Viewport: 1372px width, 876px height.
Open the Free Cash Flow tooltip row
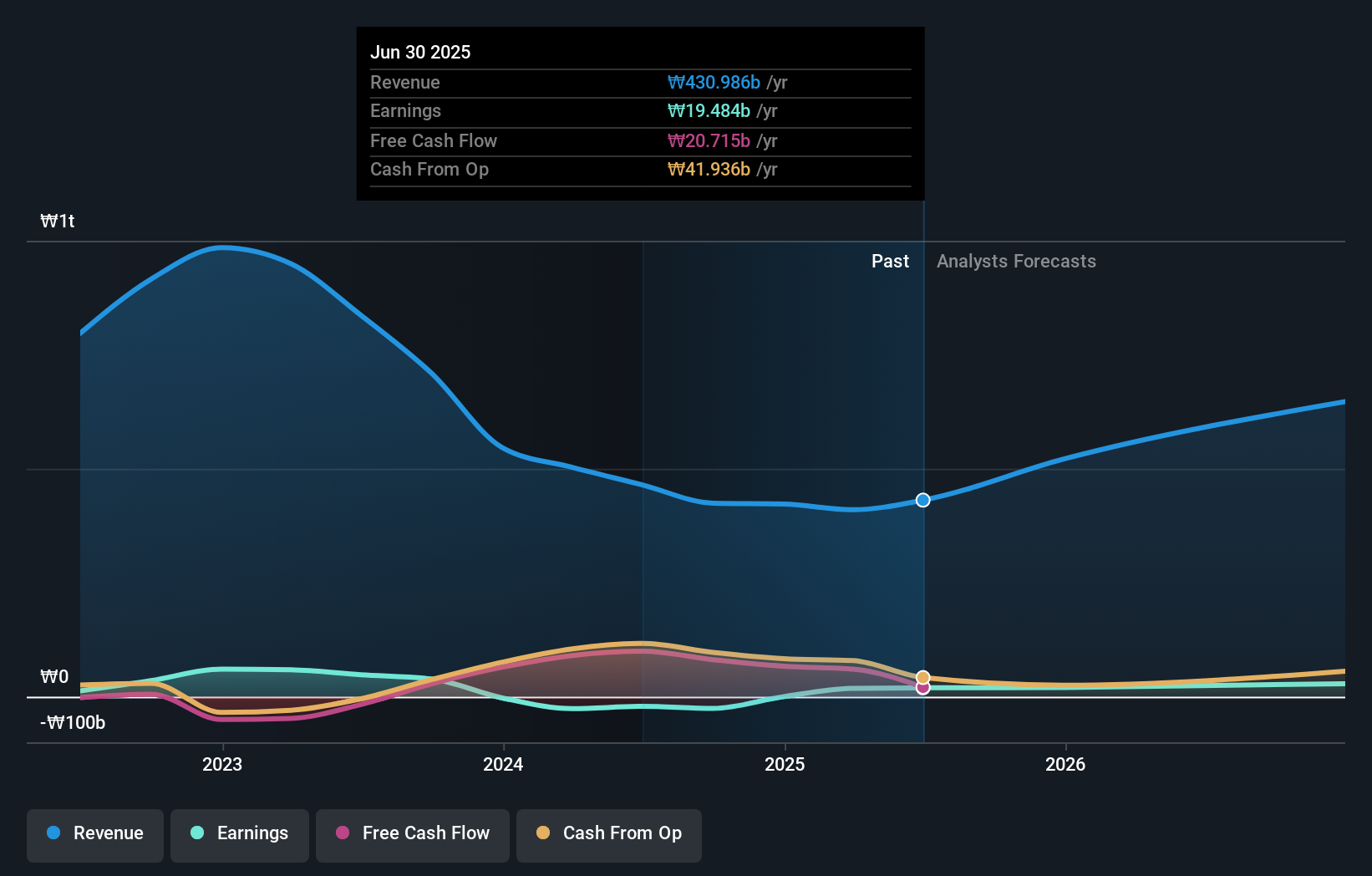click(434, 140)
